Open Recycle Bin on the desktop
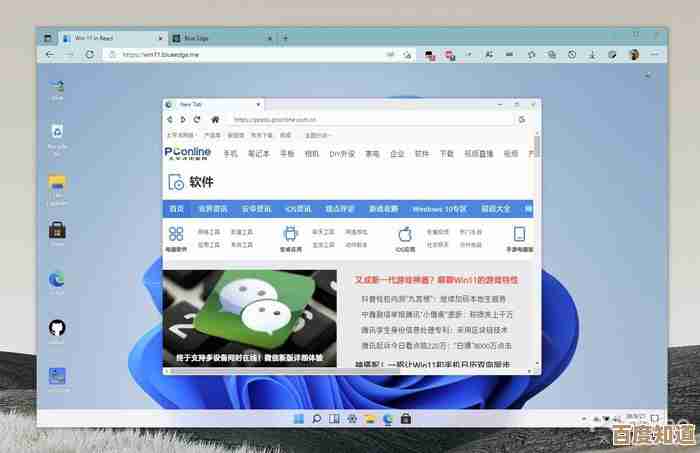The height and width of the screenshot is (453, 700). tap(57, 132)
